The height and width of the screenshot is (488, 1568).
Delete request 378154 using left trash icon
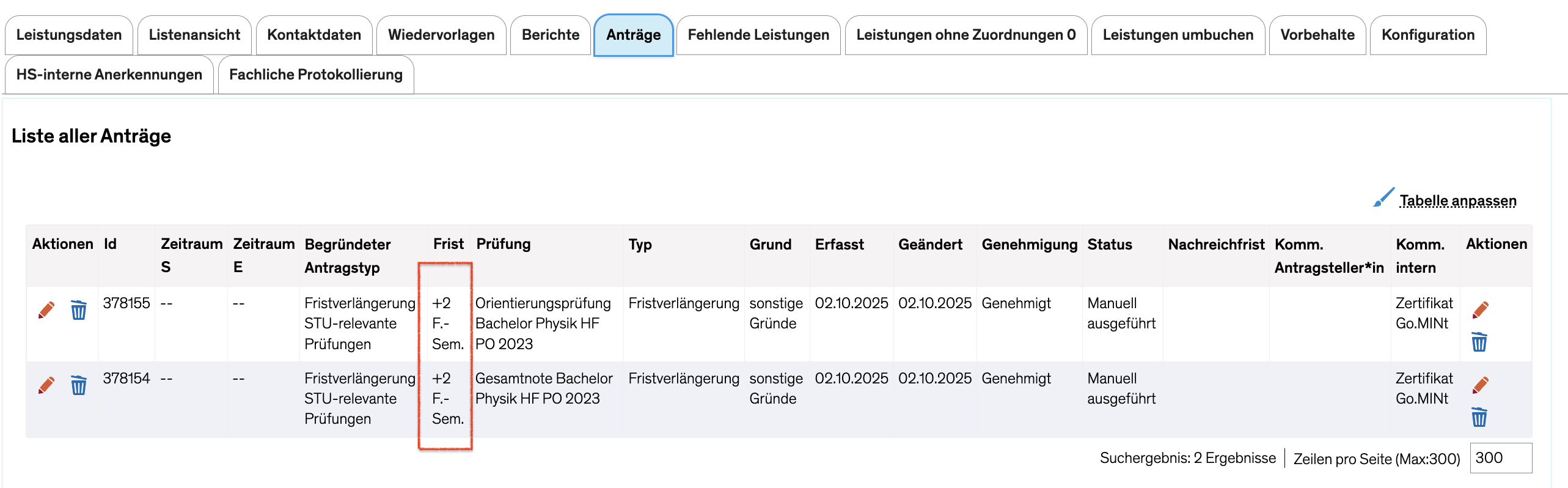click(78, 385)
